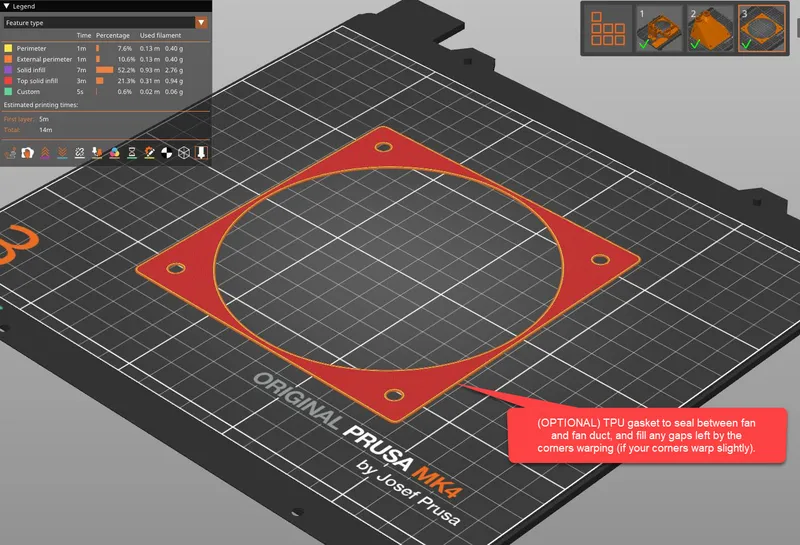Toggle Custom G-codes visibility icon

tap(149, 153)
